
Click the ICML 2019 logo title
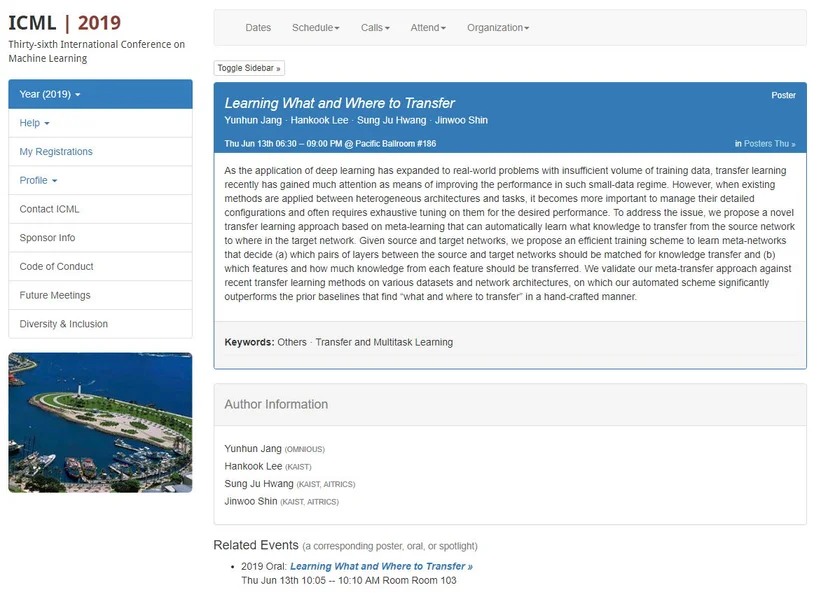click(64, 23)
